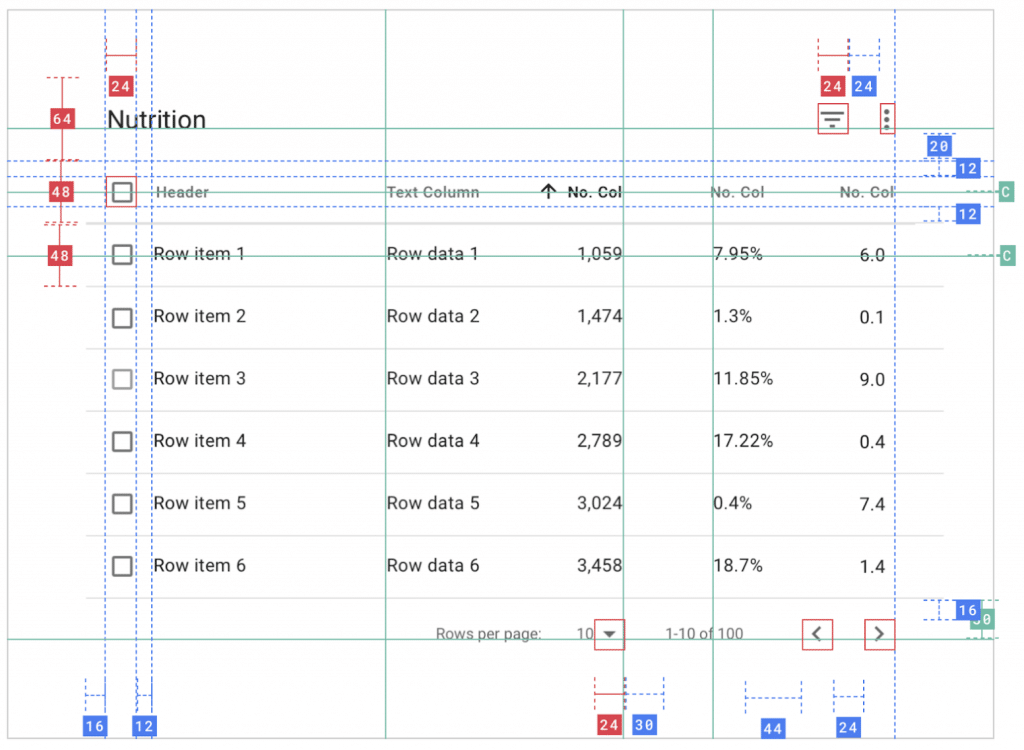This screenshot has width=1024, height=750.
Task: Go to previous page chevron
Action: point(817,634)
